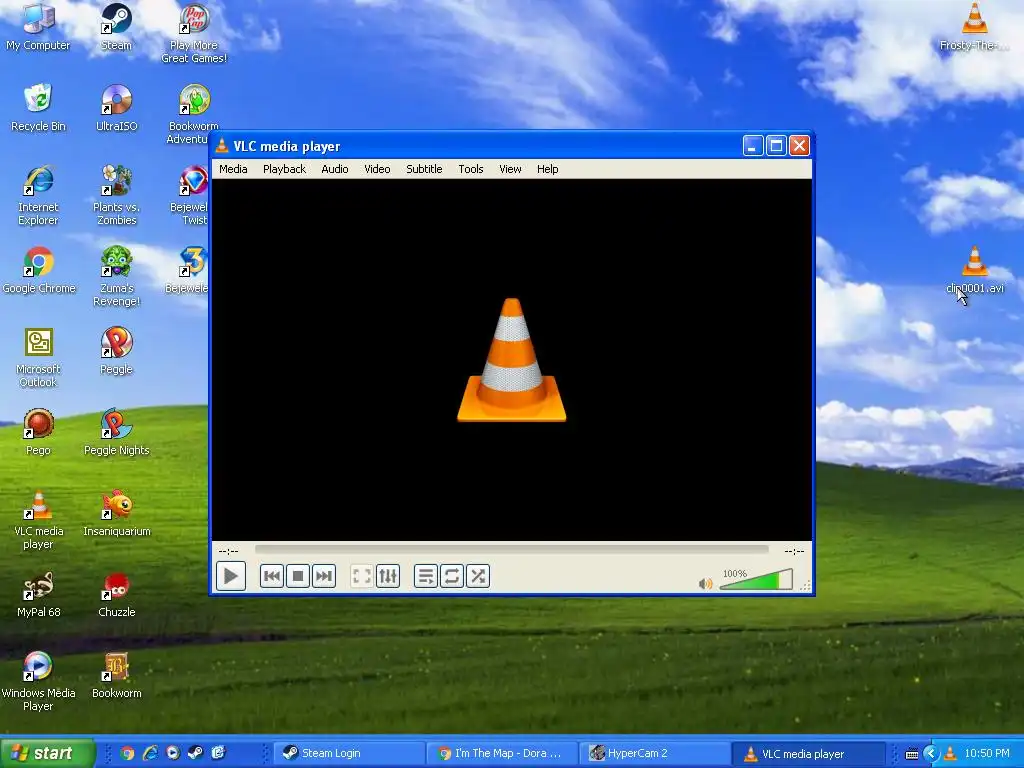Select the MyPal 68 desktop icon
This screenshot has height=768, width=1024.
pos(38,594)
